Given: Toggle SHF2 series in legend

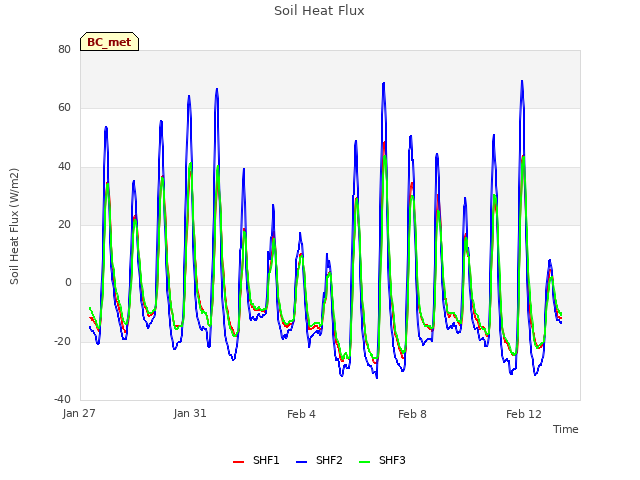Looking at the screenshot, I should tap(319, 460).
